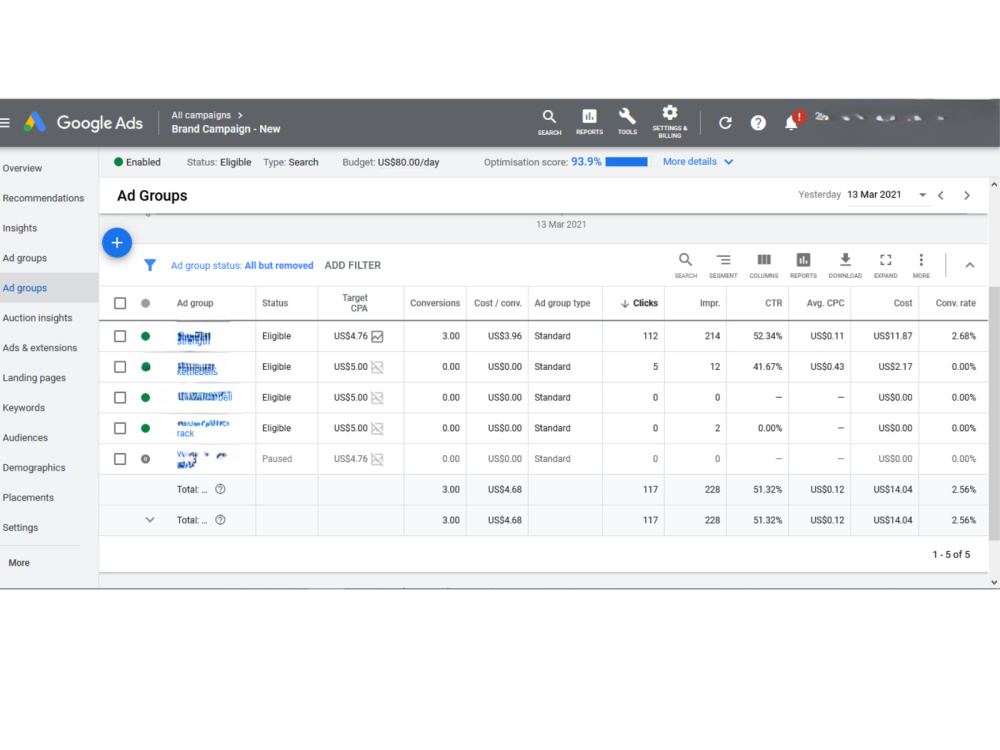Select the checkbox for the row with 0 impressions, Eligible
Screen dimensions: 1000x750
coord(120,397)
